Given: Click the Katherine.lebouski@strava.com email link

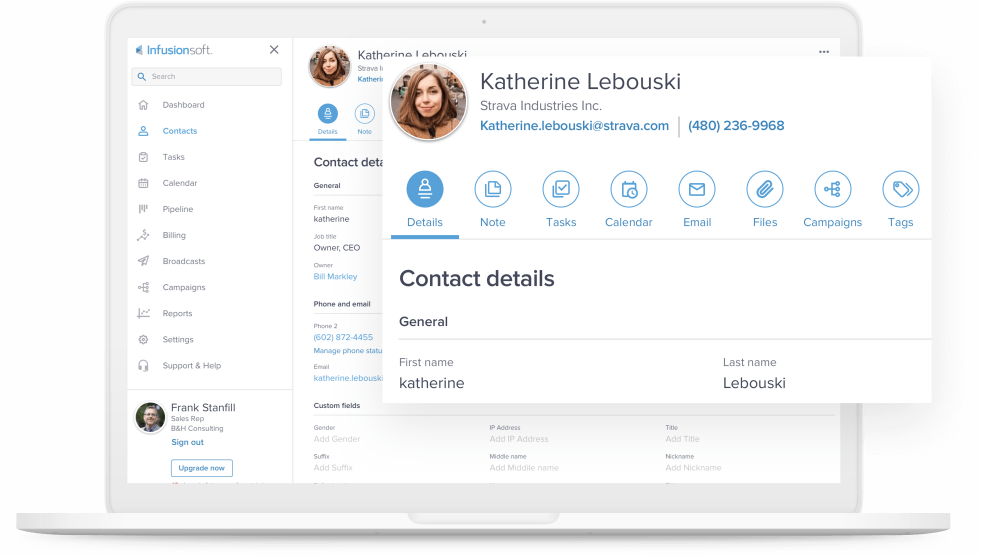Looking at the screenshot, I should [x=574, y=126].
